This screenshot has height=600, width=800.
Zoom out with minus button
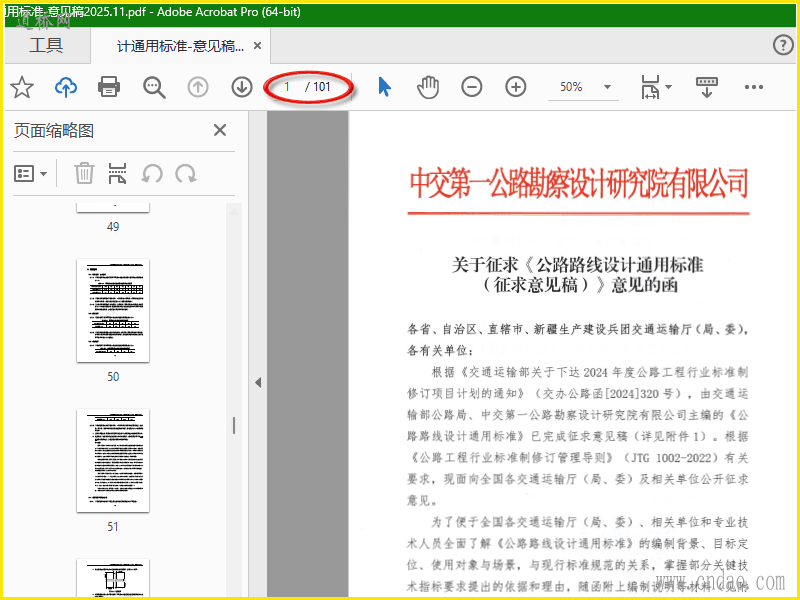471,87
